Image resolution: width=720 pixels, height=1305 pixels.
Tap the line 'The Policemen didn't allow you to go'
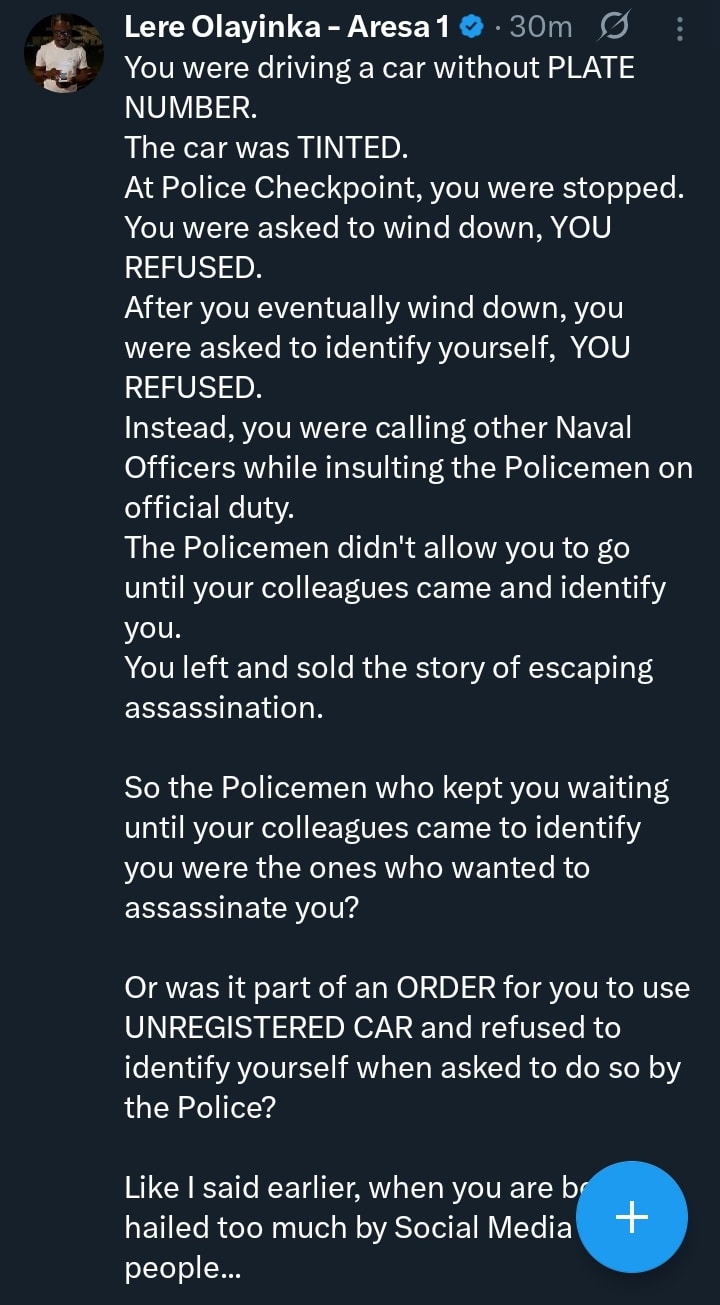pos(376,548)
